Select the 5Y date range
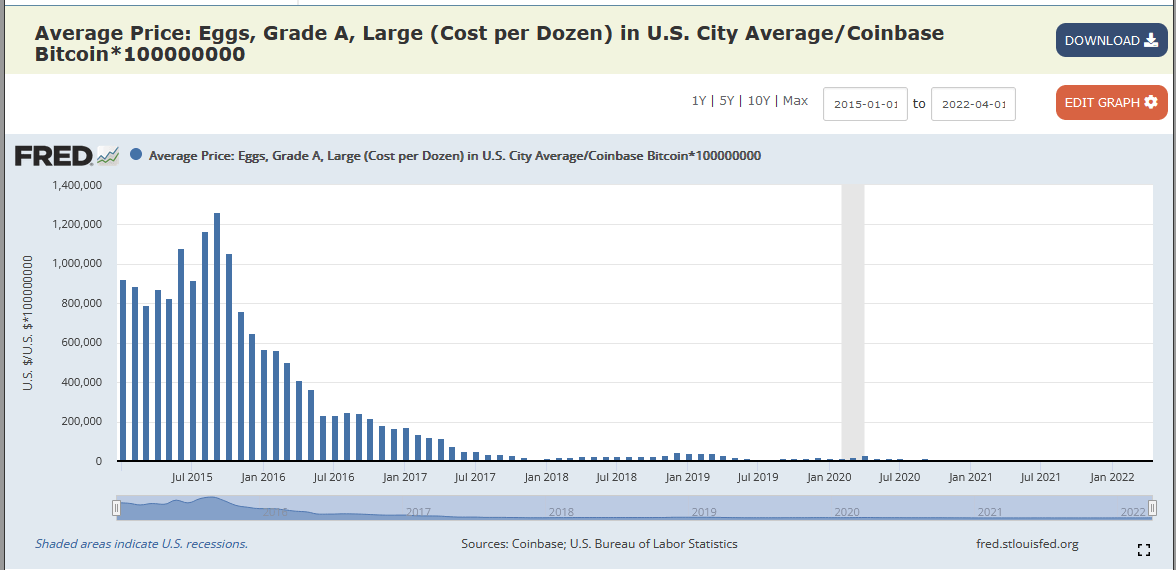The height and width of the screenshot is (570, 1176). click(727, 100)
